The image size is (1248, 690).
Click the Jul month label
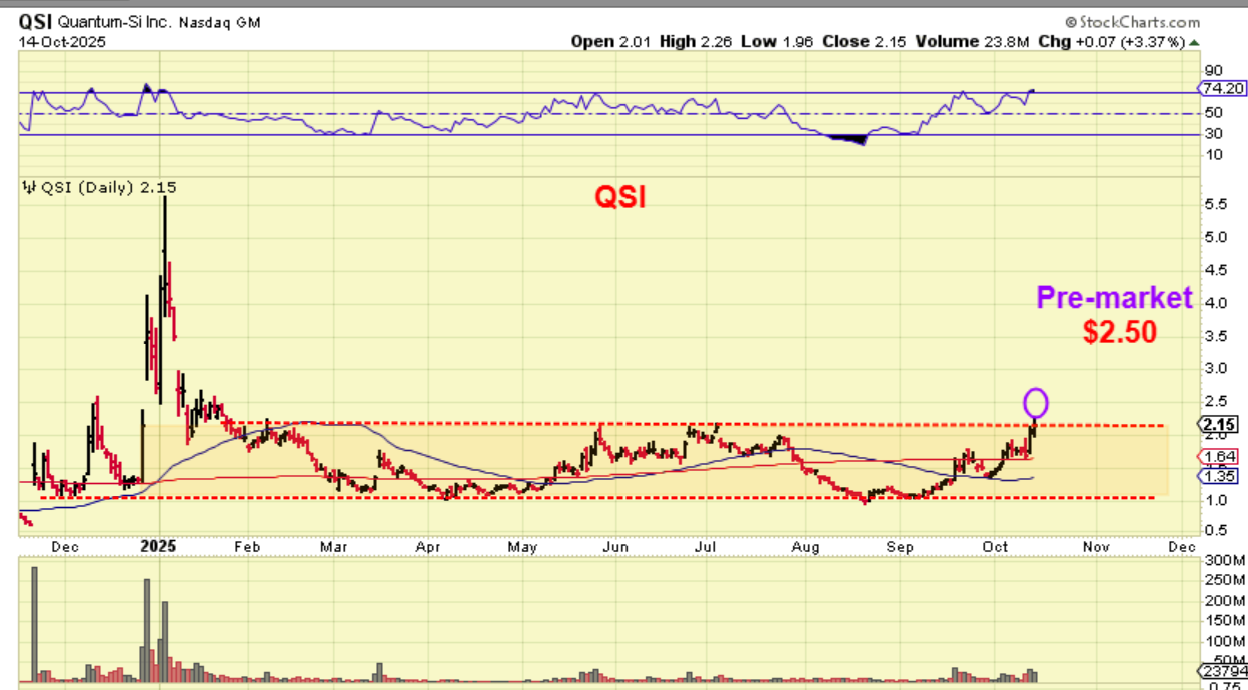pos(707,548)
